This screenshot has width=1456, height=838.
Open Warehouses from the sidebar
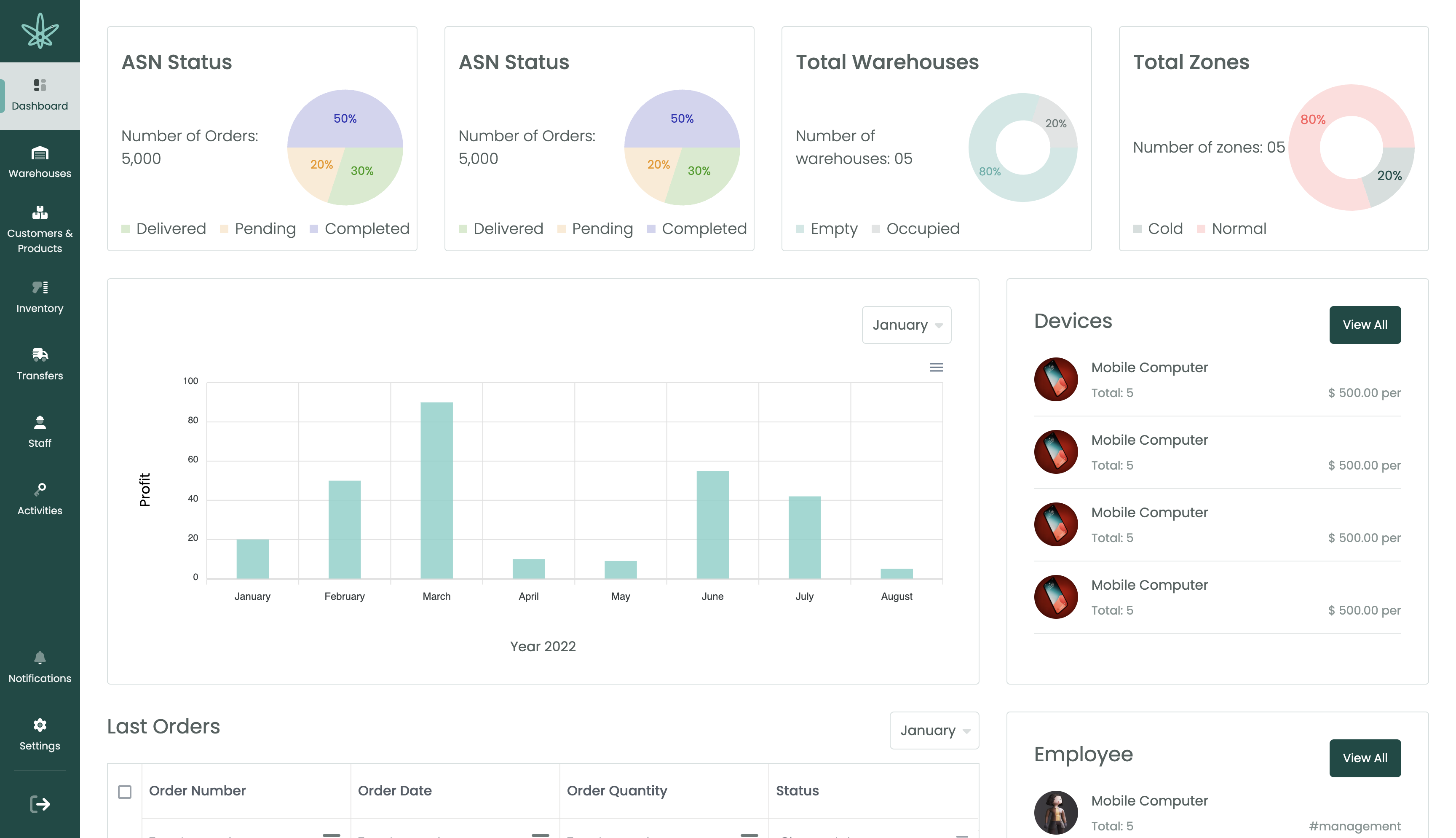click(40, 163)
